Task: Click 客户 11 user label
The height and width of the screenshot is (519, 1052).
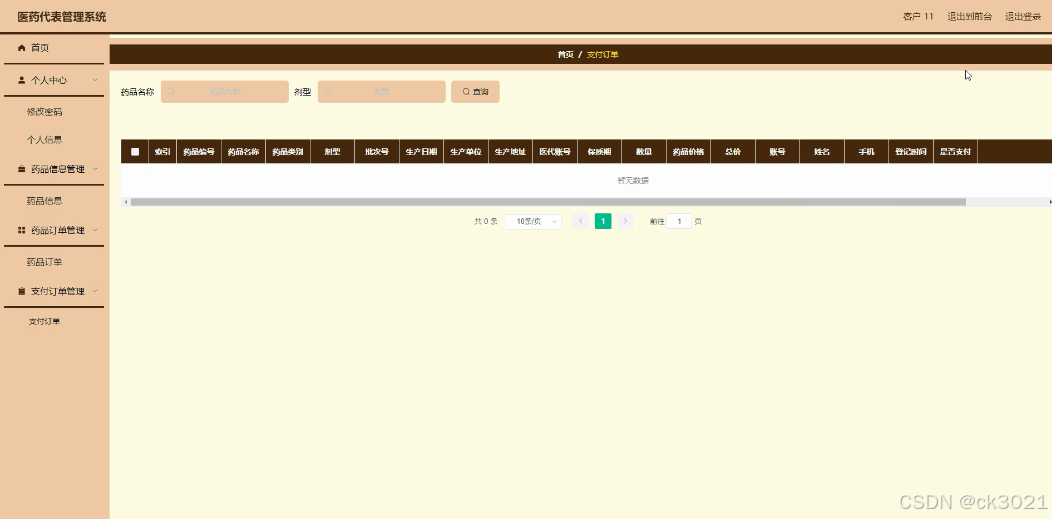Action: pyautogui.click(x=918, y=16)
